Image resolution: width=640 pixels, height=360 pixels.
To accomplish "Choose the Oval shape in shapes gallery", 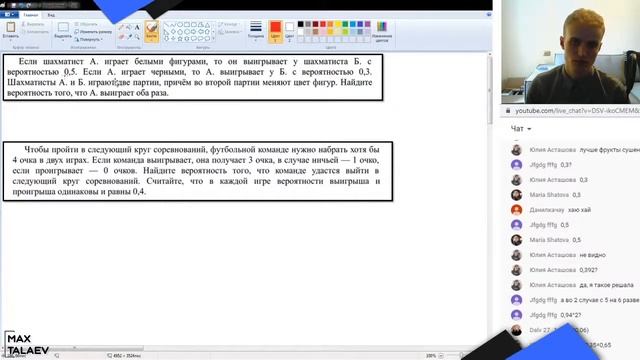I will pos(180,25).
